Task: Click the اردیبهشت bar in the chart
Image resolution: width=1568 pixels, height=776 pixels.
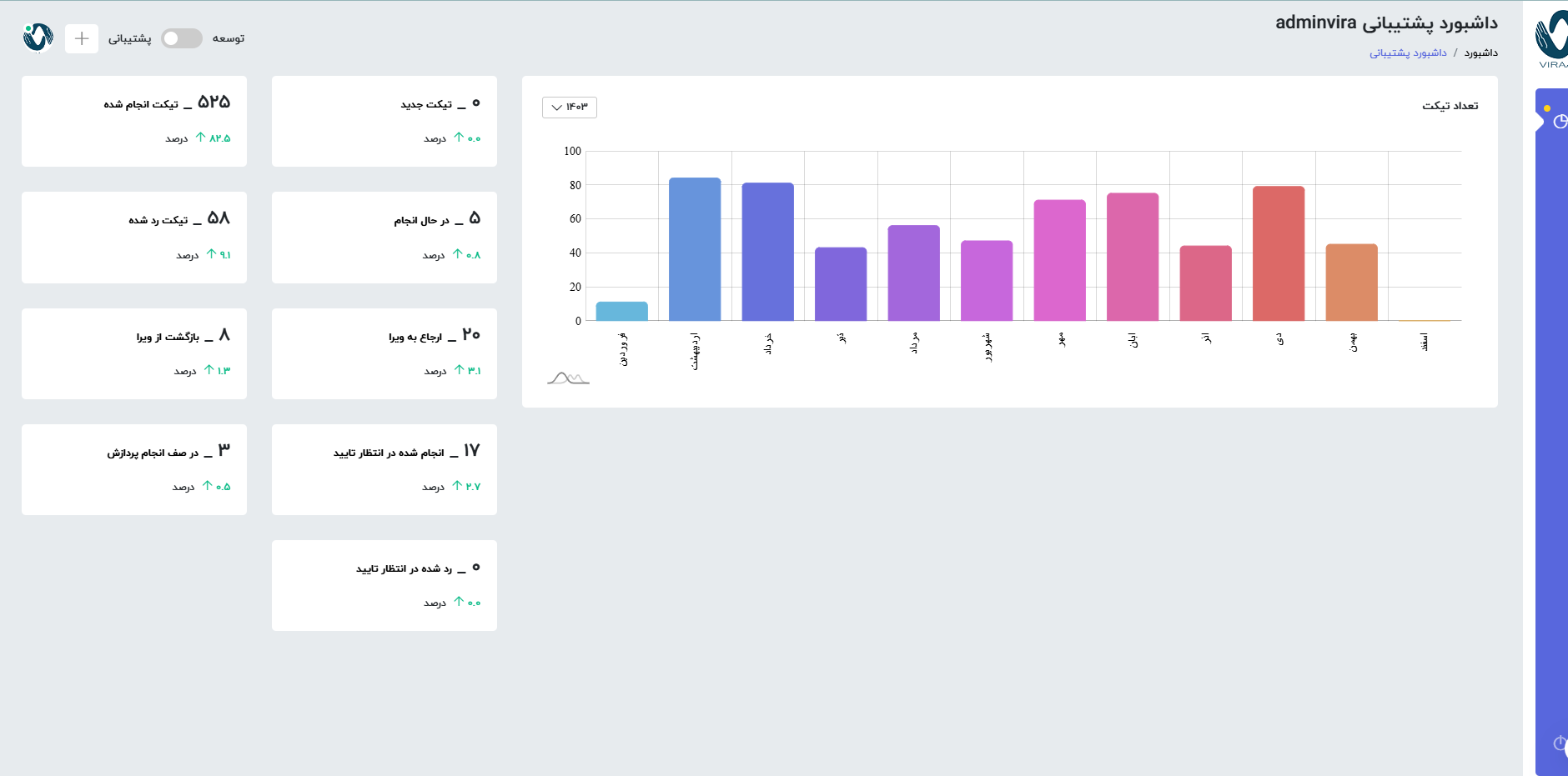Action: point(695,248)
